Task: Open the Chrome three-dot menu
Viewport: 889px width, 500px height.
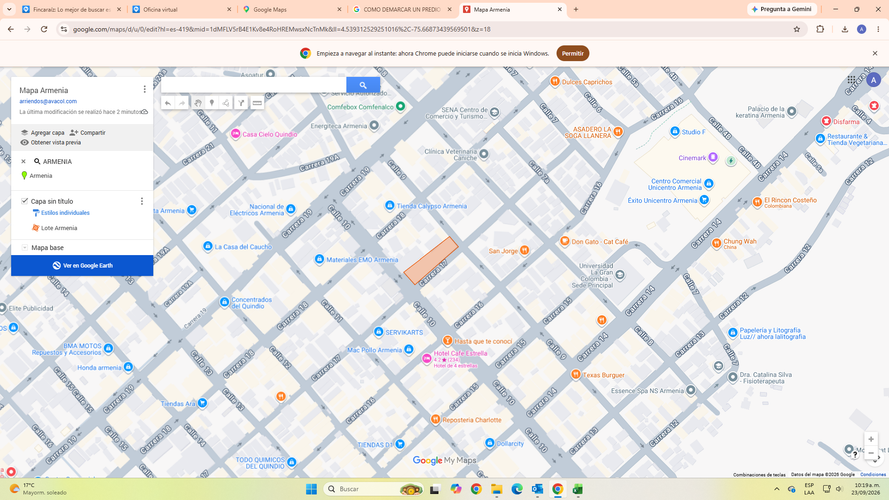Action: [x=878, y=29]
